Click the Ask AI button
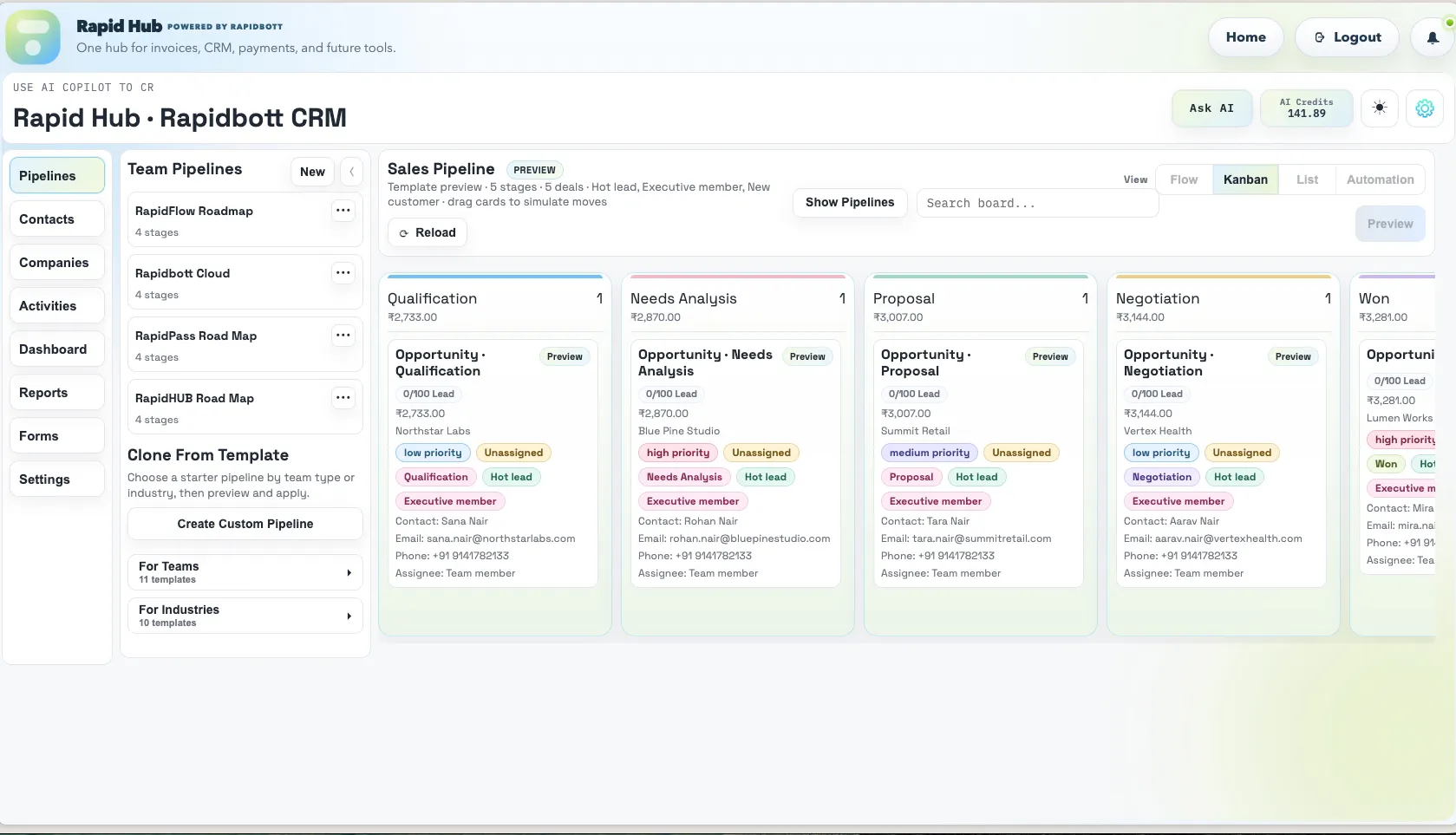Viewport: 1456px width, 835px height. coord(1211,108)
